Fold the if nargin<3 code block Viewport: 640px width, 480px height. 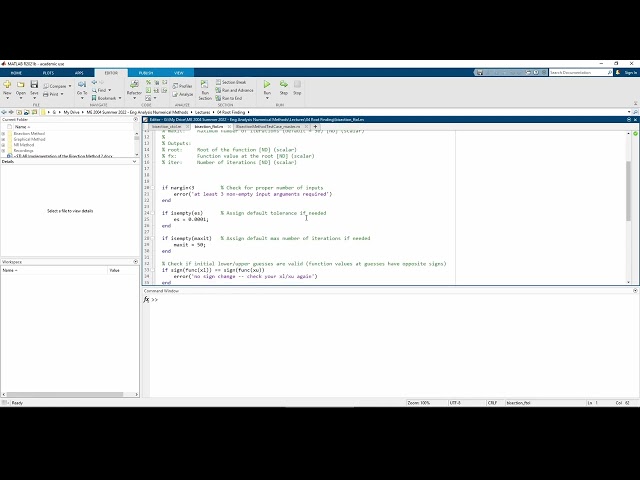(153, 188)
